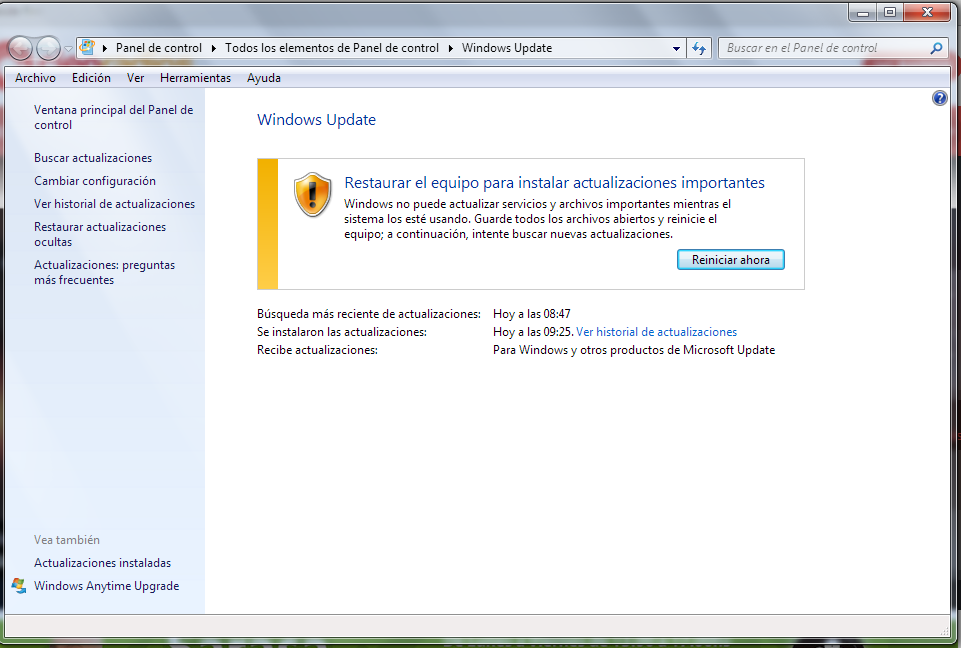
Task: Open the address bar history dropdown
Action: [676, 48]
